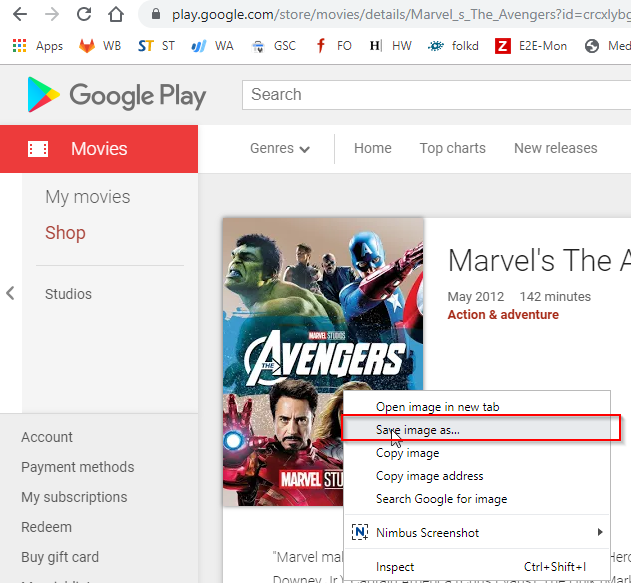Open My movies in sidebar
This screenshot has height=583, width=631.
88,197
